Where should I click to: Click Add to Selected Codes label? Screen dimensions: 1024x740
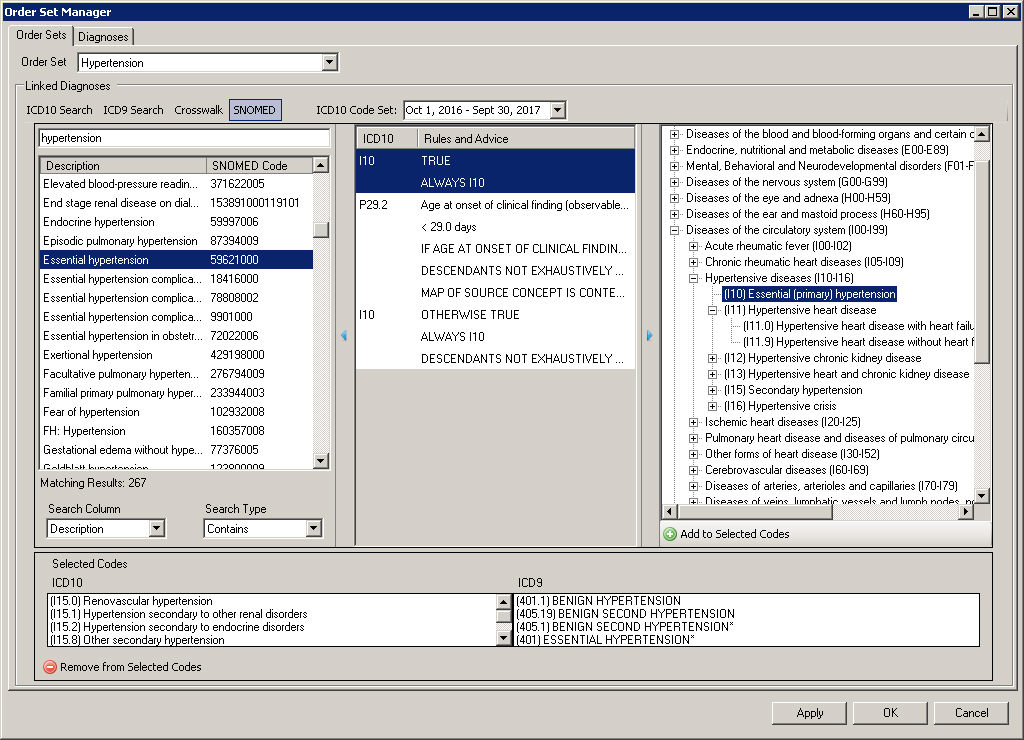click(x=735, y=534)
